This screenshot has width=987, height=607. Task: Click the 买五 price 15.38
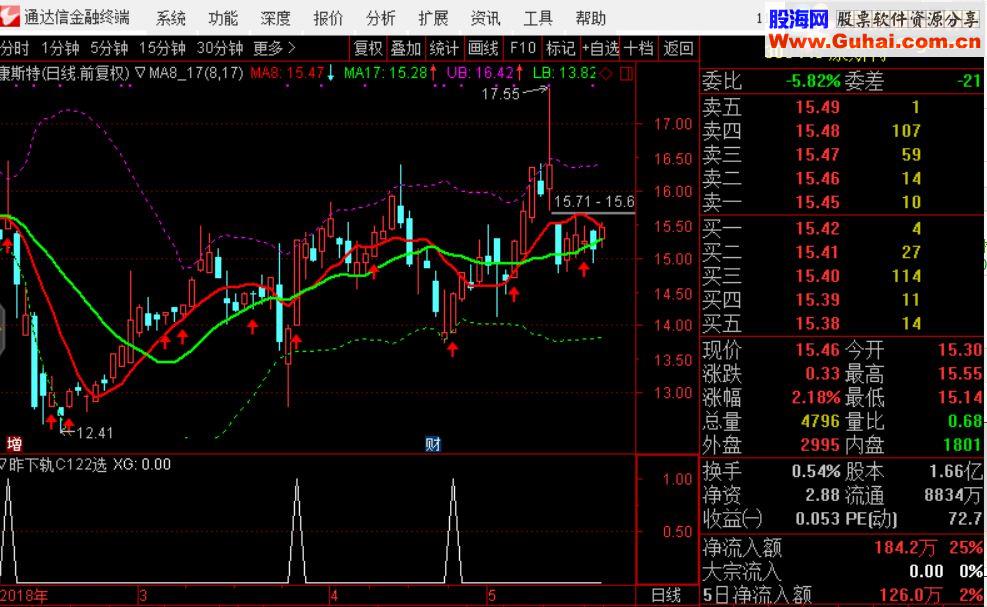click(x=817, y=324)
